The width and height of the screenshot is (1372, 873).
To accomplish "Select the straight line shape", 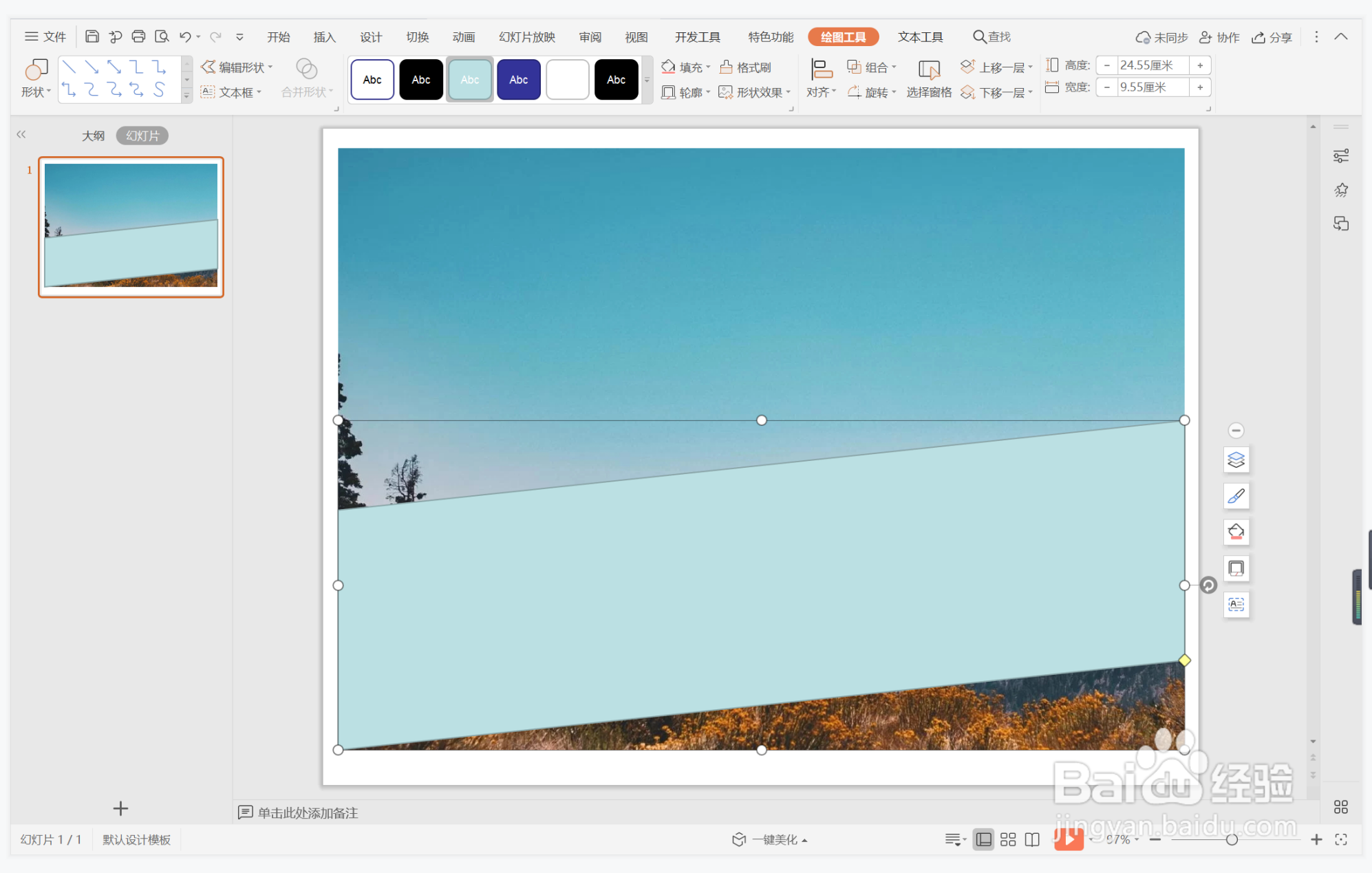I will (x=69, y=67).
